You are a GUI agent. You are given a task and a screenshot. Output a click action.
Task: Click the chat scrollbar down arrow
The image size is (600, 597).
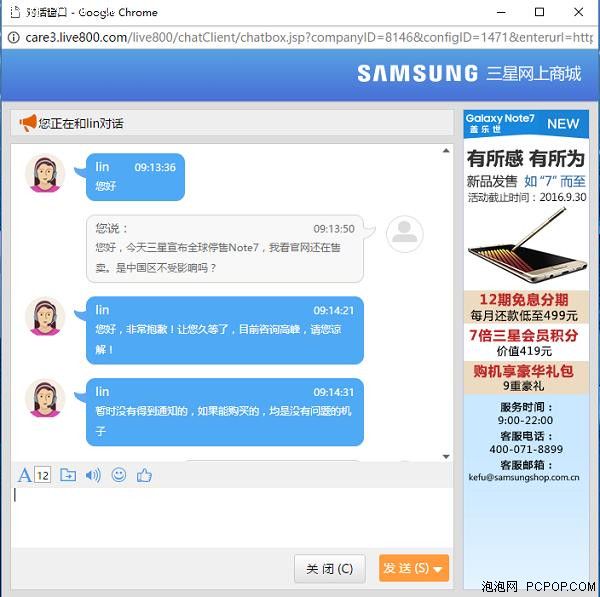tap(446, 456)
